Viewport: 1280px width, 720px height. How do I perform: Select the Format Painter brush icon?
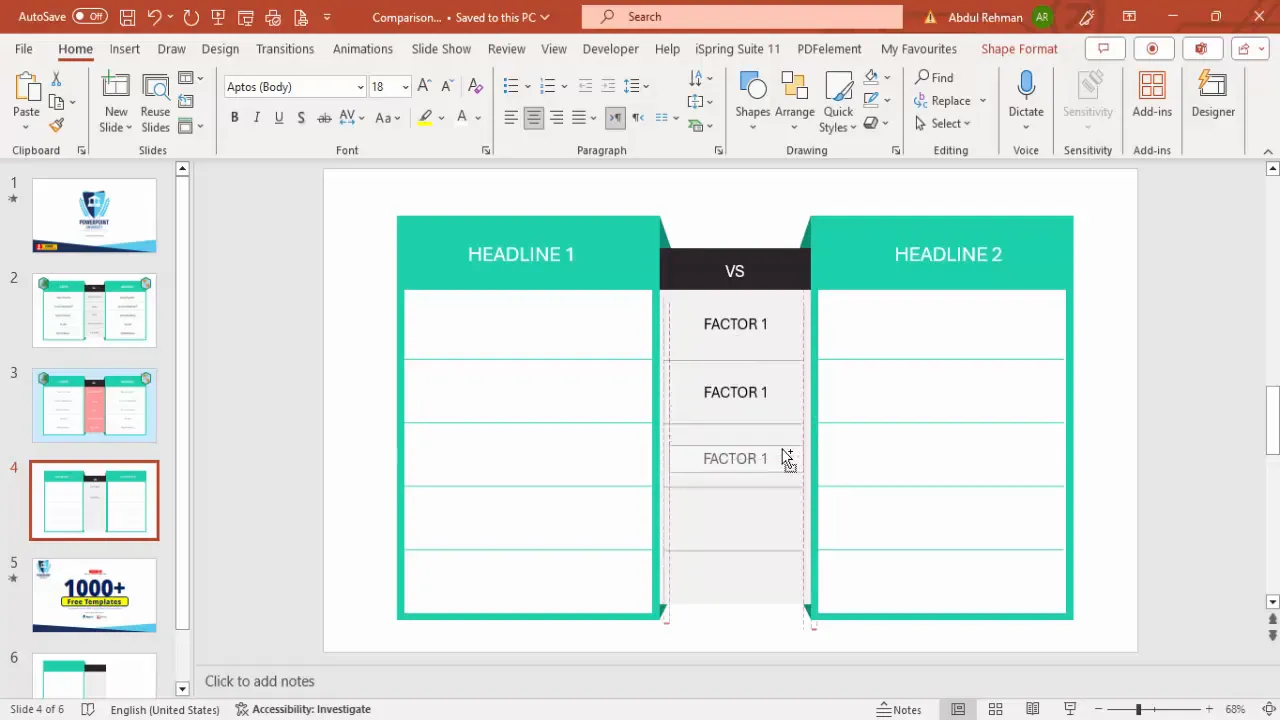click(x=56, y=125)
